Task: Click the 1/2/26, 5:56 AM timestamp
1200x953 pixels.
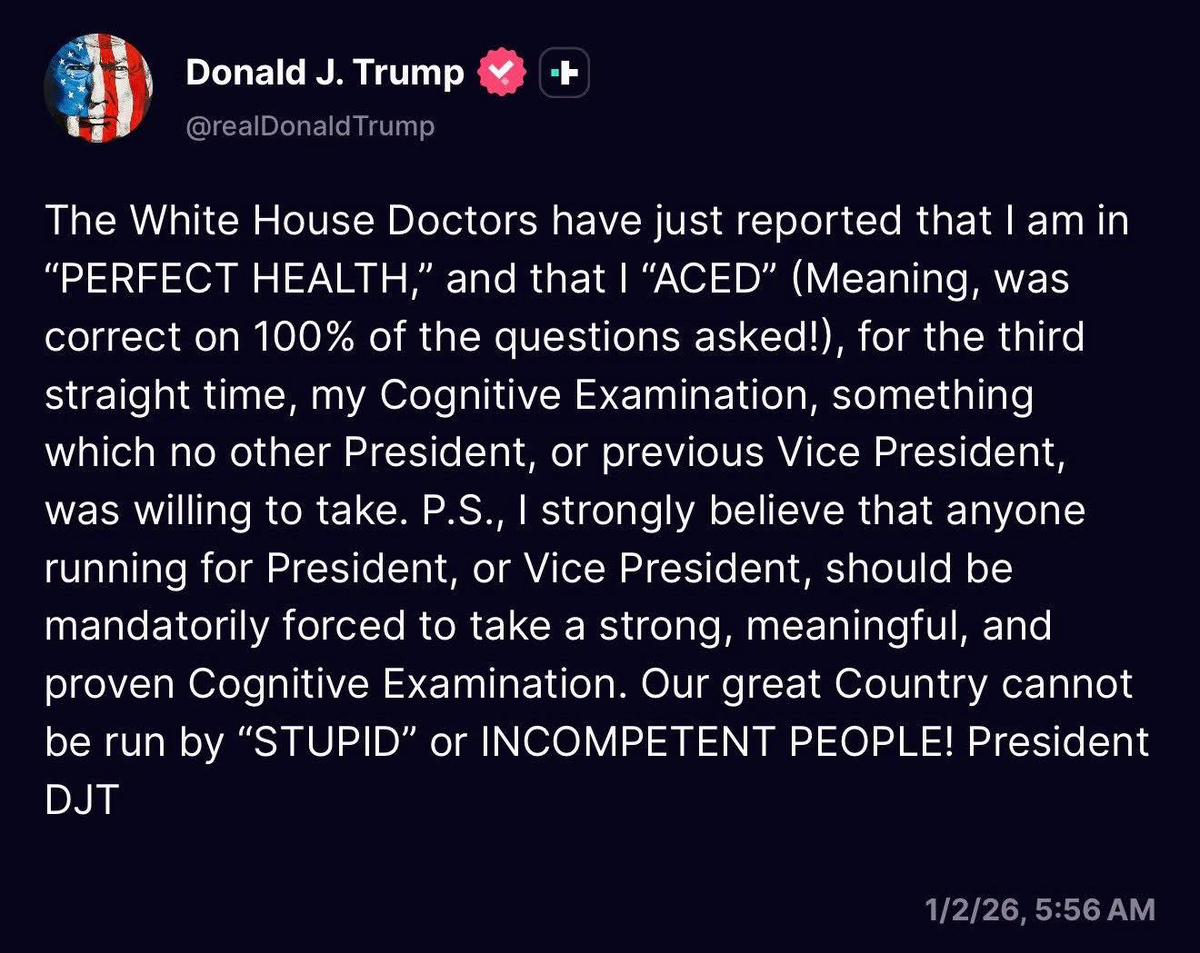Action: pos(1040,909)
